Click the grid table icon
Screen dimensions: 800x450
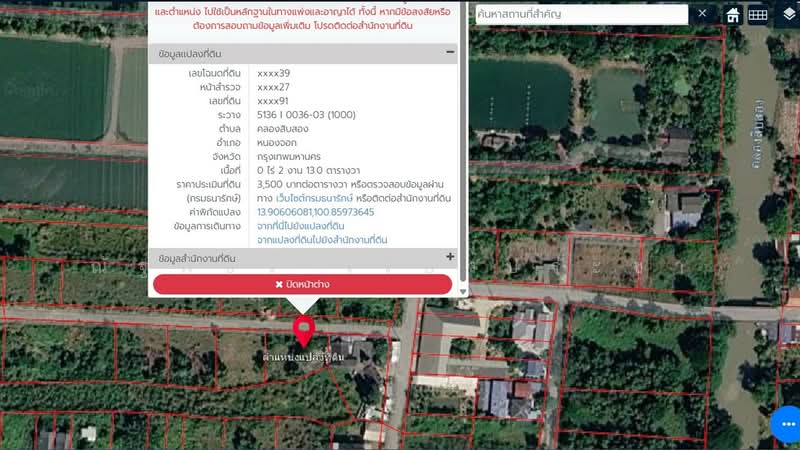coord(758,15)
